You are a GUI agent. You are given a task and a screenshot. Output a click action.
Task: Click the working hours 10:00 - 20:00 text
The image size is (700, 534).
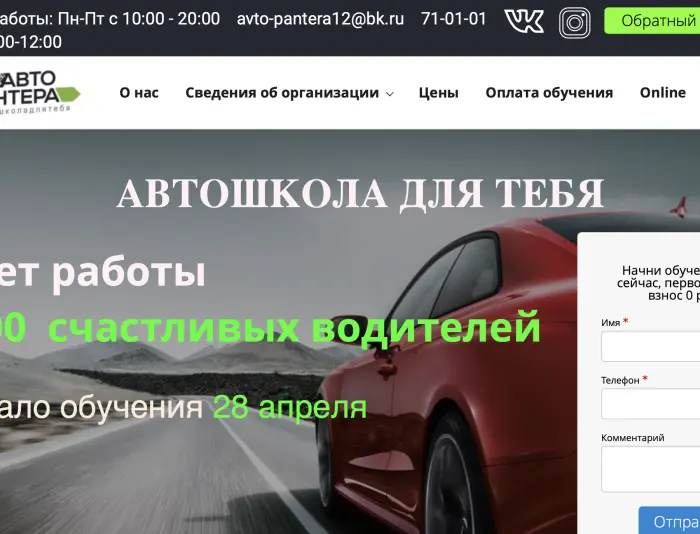[x=171, y=19]
